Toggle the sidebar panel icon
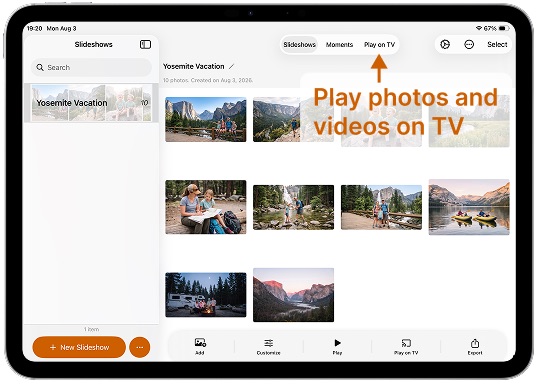 pos(145,44)
